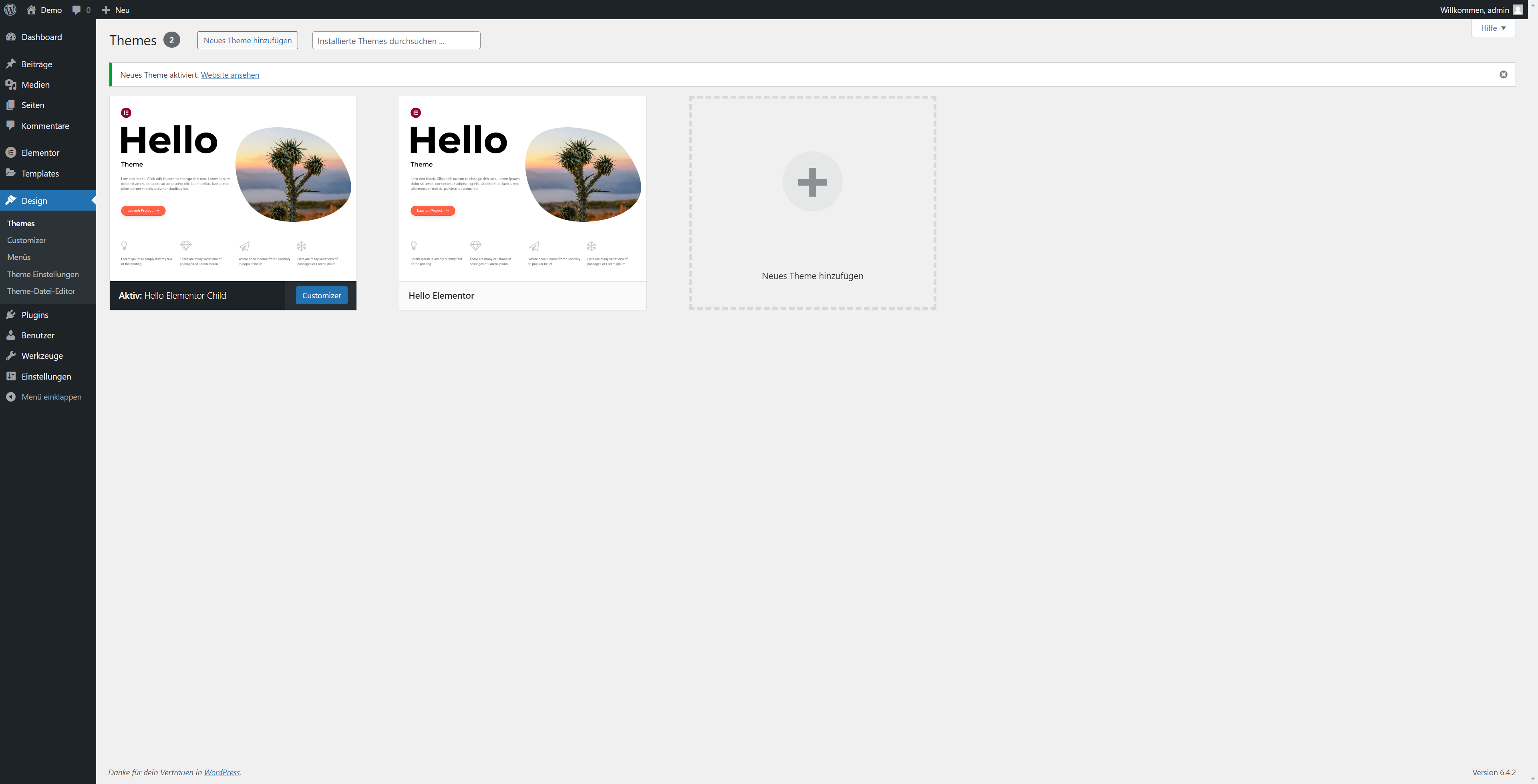The height and width of the screenshot is (784, 1538).
Task: Follow the Website ansehen link
Action: 230,74
